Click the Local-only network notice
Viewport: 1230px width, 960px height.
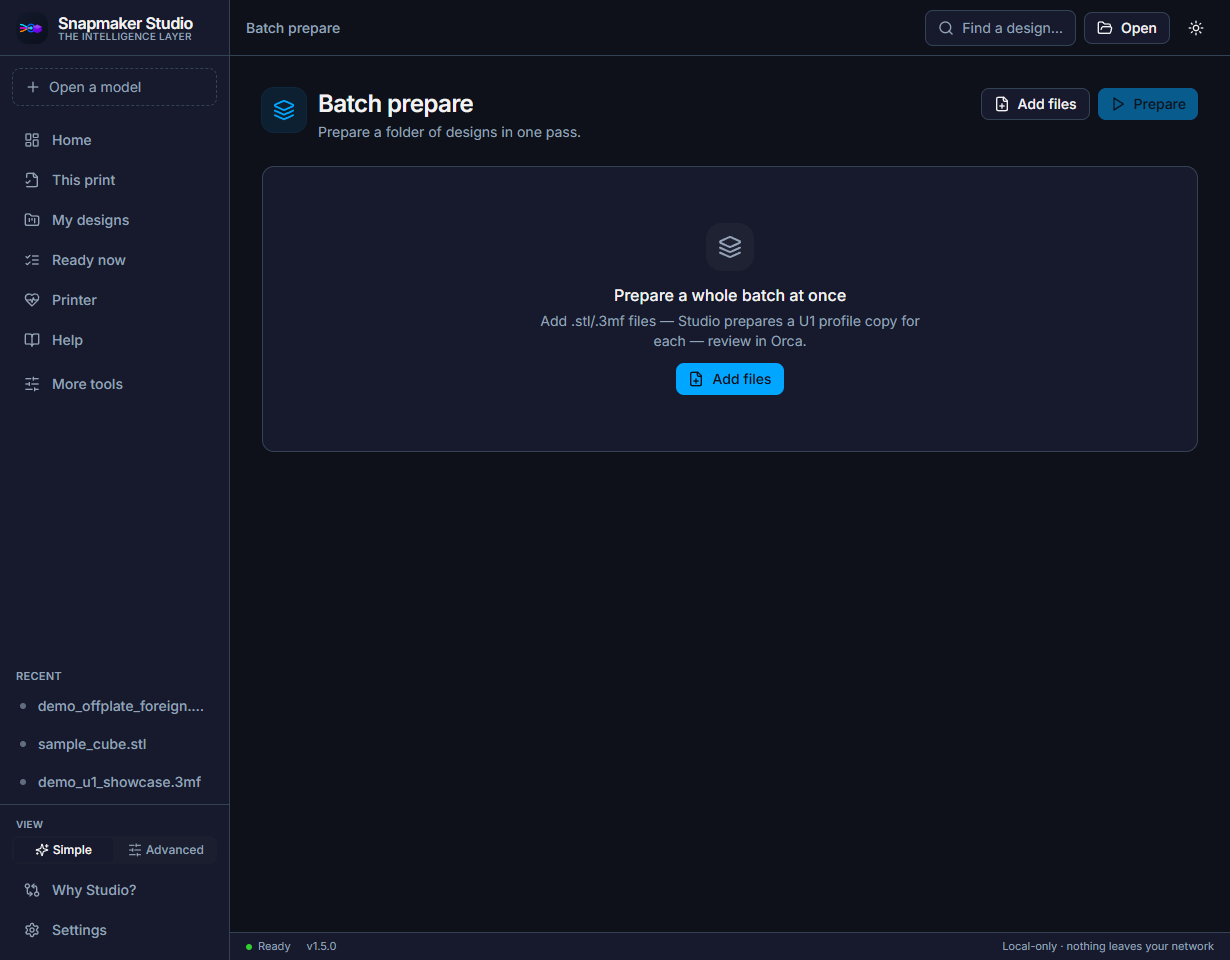[x=1108, y=946]
